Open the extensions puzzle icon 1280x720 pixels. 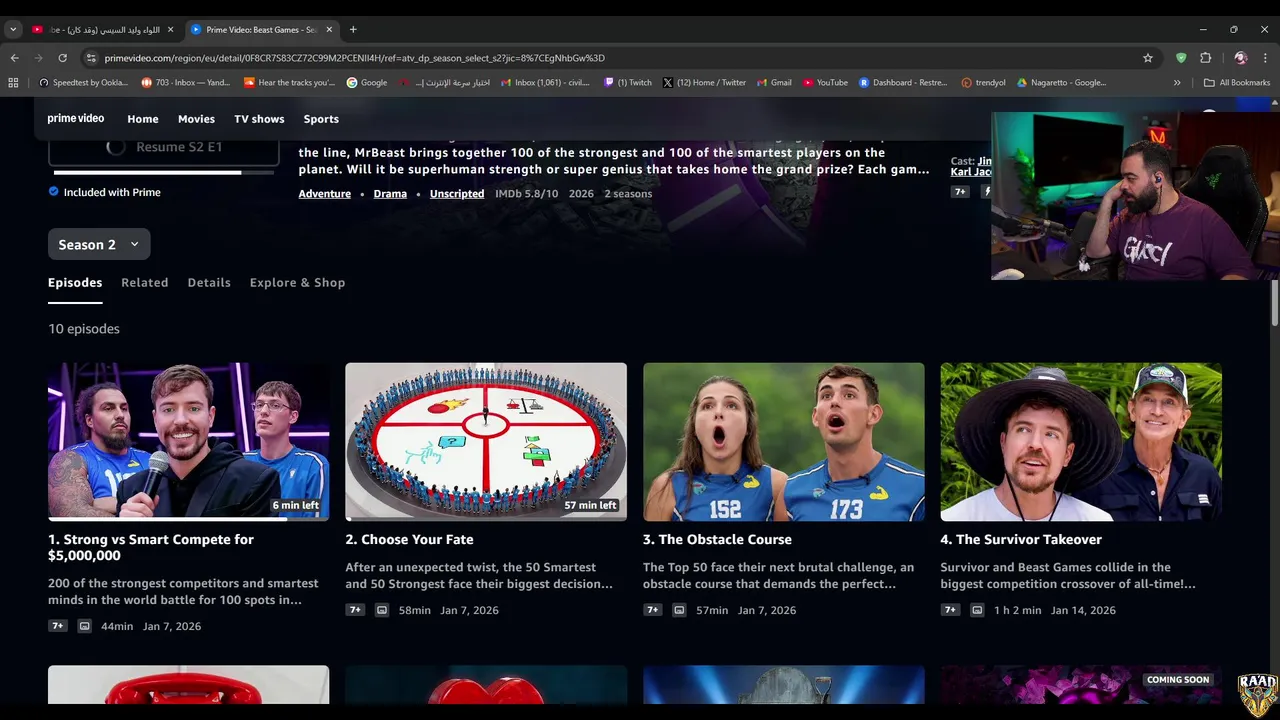click(x=1205, y=58)
